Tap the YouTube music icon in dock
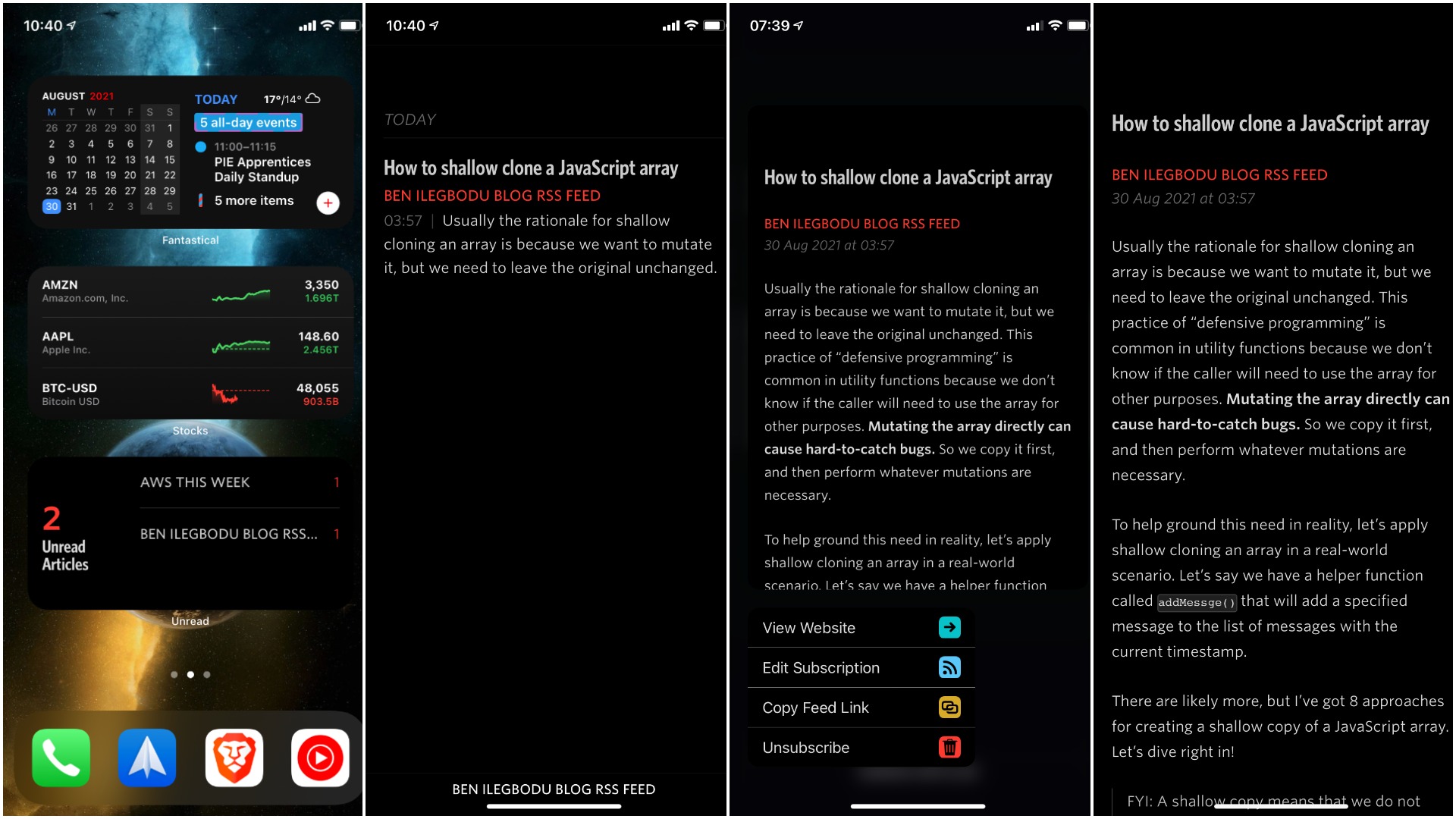The width and height of the screenshot is (1456, 819). (x=322, y=756)
